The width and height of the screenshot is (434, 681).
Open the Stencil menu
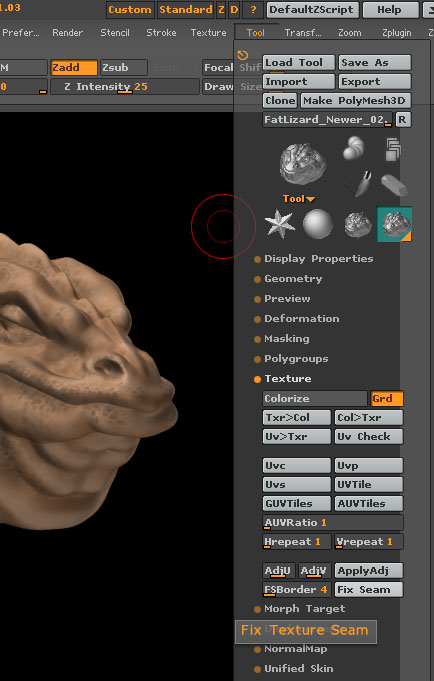point(115,33)
